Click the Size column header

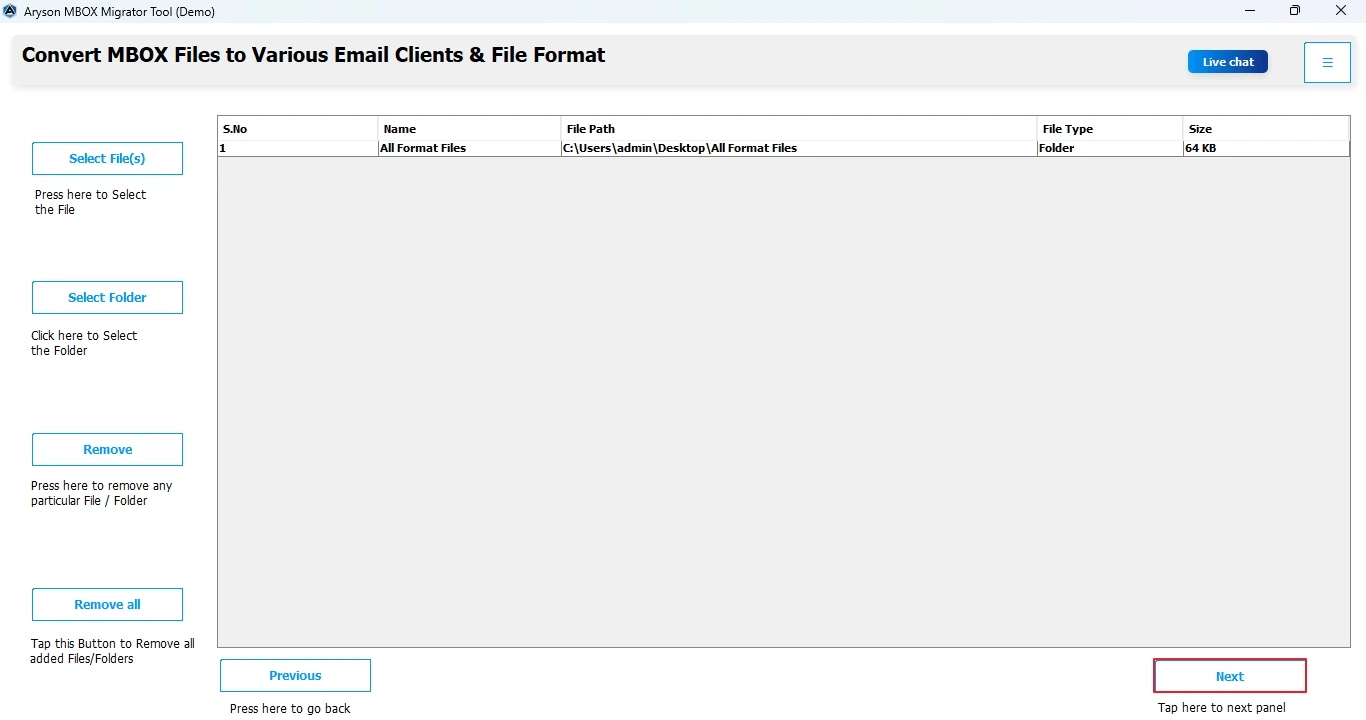pos(1265,129)
